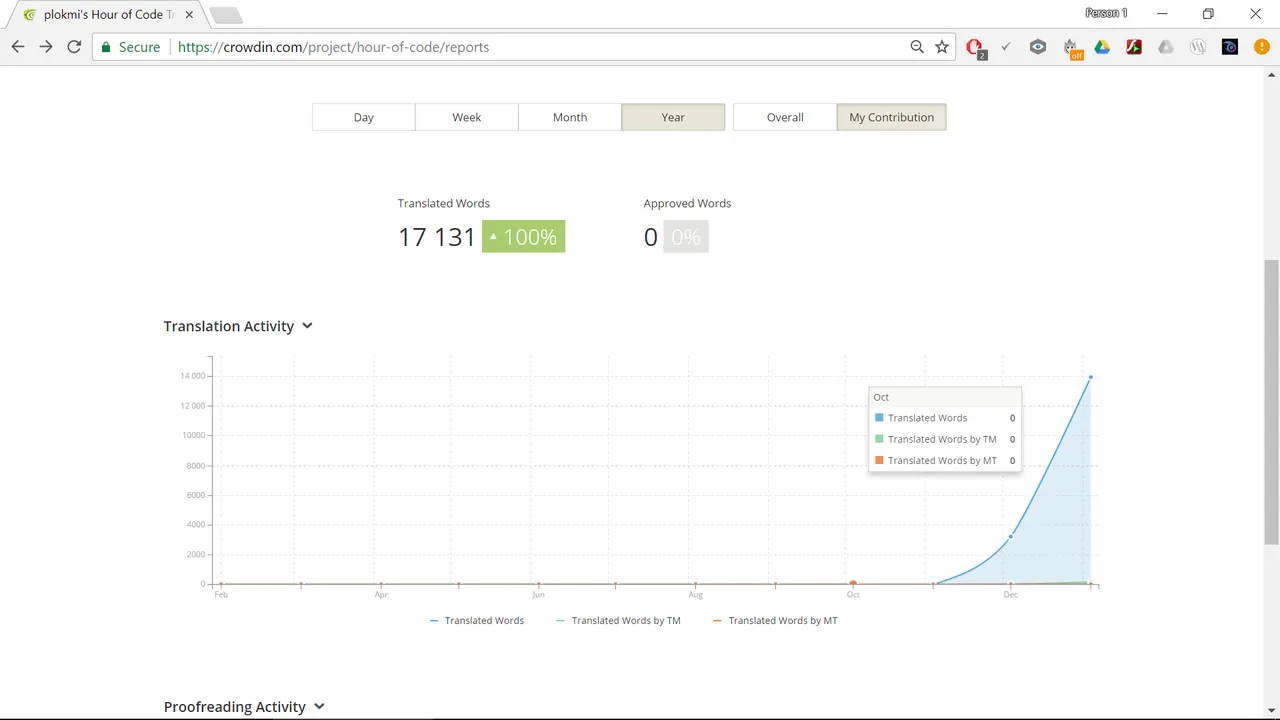Open the hexagon eye extension icon
The image size is (1280, 720).
(x=1038, y=47)
